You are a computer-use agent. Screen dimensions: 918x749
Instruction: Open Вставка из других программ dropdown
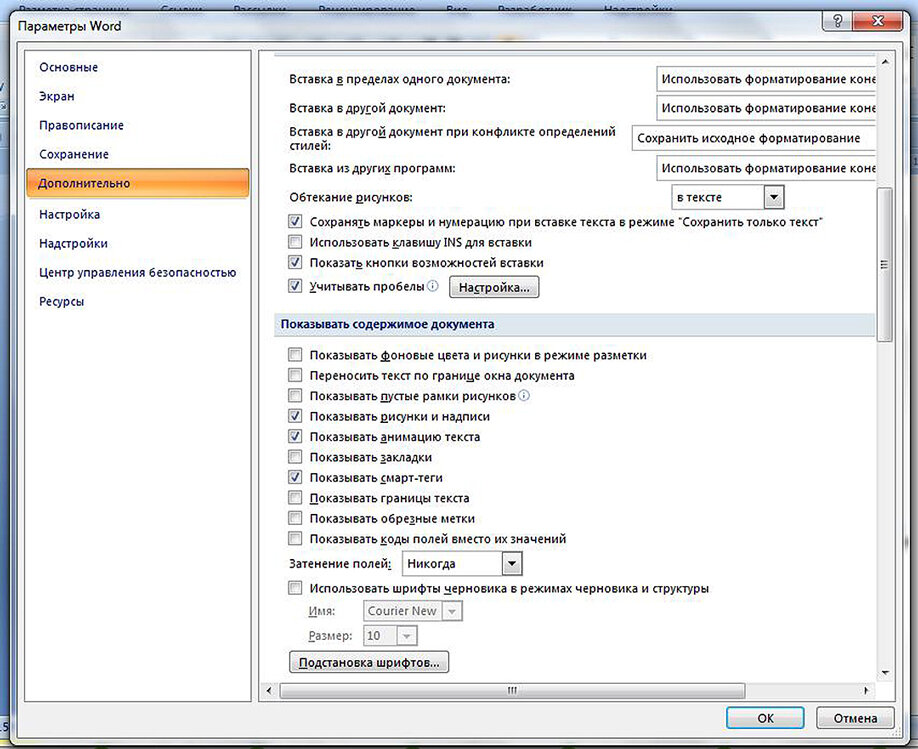[x=766, y=168]
